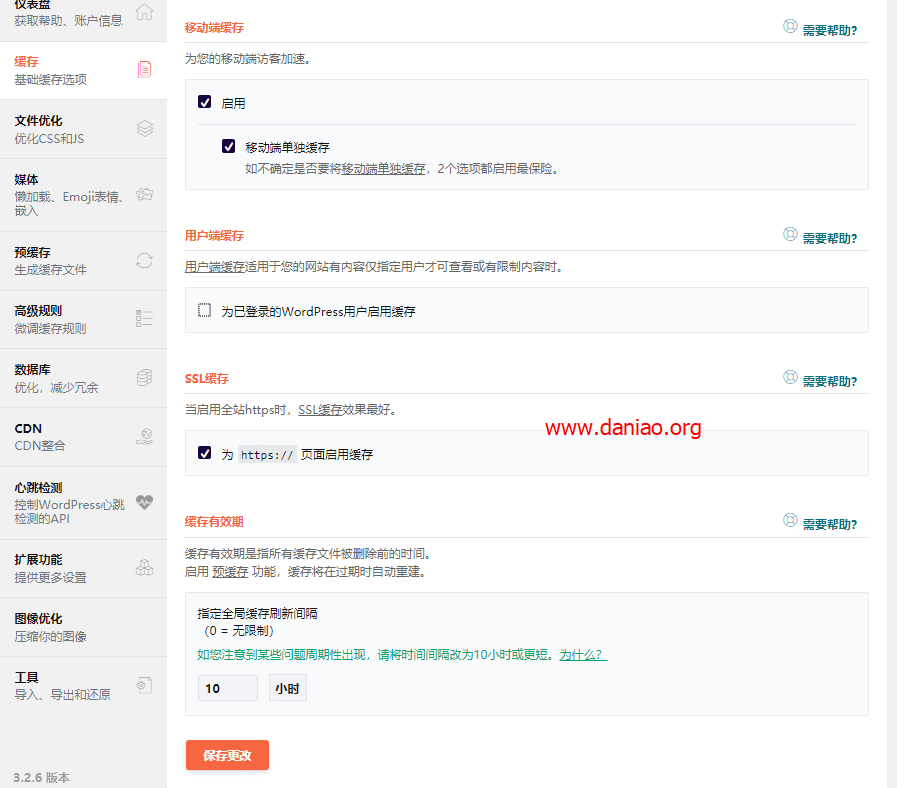897x788 pixels.
Task: Open 心跳检测 tab
Action: [84, 503]
